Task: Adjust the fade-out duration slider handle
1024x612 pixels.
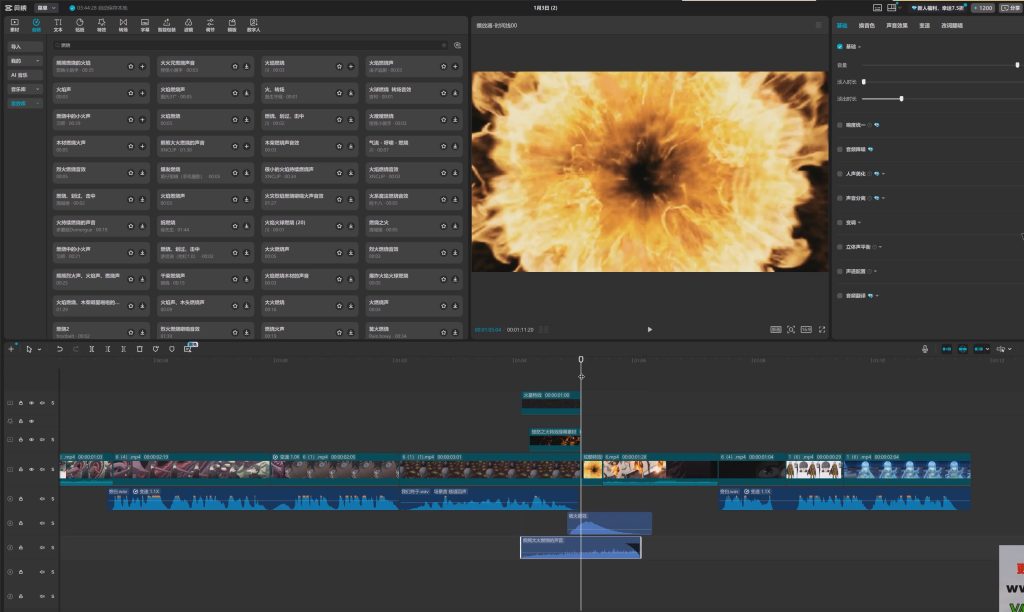Action: (x=901, y=99)
